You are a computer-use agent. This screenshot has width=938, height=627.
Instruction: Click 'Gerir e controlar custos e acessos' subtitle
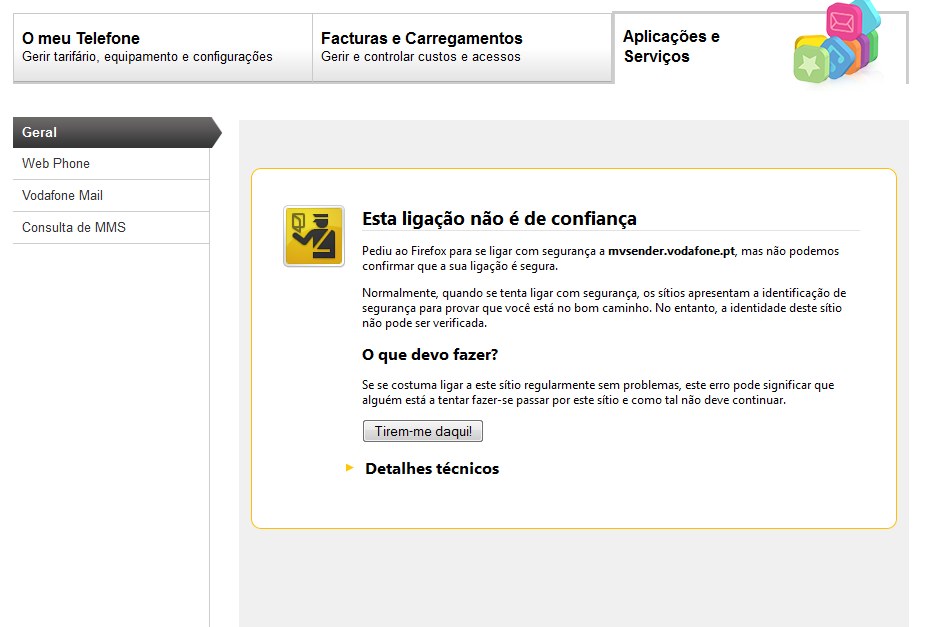[x=420, y=57]
